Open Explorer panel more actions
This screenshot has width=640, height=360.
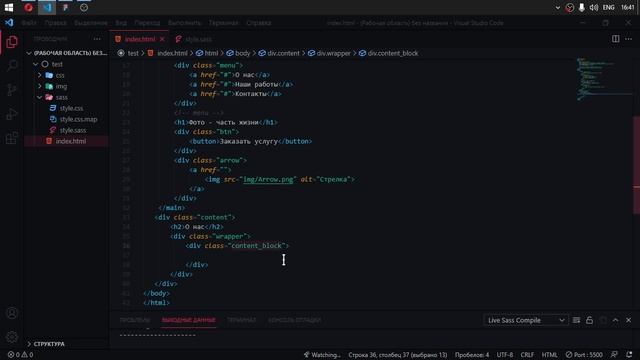(x=97, y=39)
